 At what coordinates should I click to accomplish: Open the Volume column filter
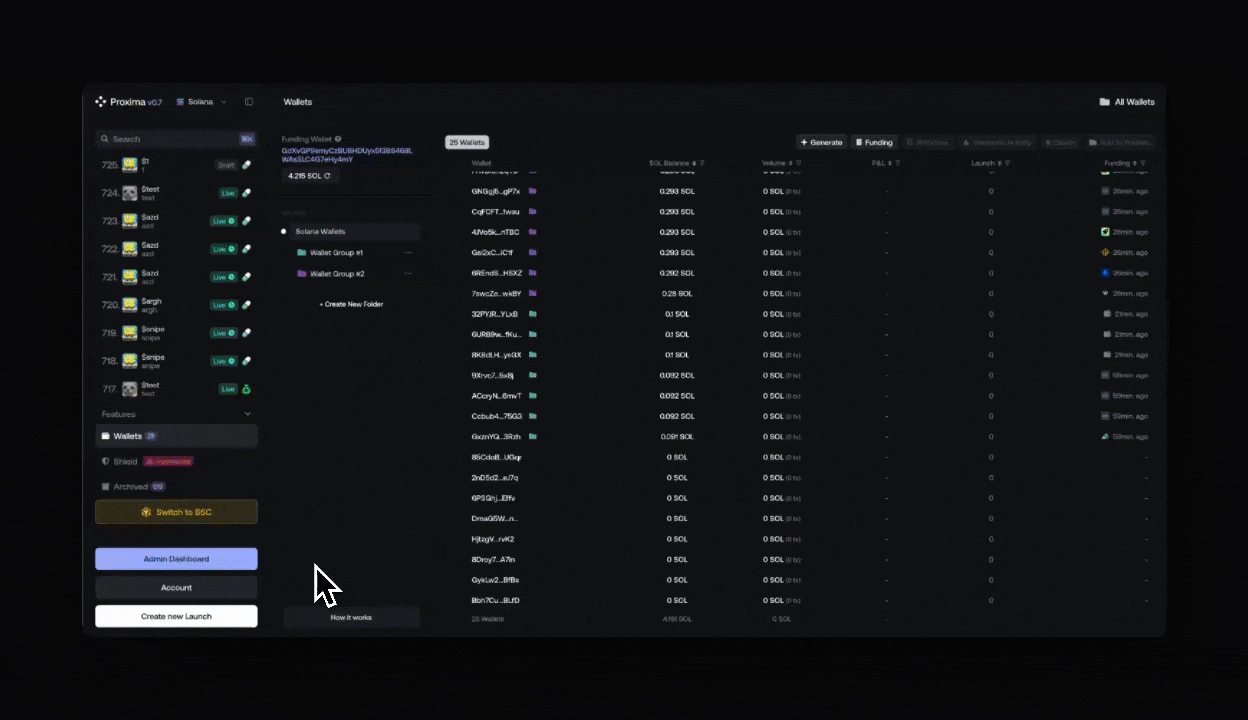point(799,163)
